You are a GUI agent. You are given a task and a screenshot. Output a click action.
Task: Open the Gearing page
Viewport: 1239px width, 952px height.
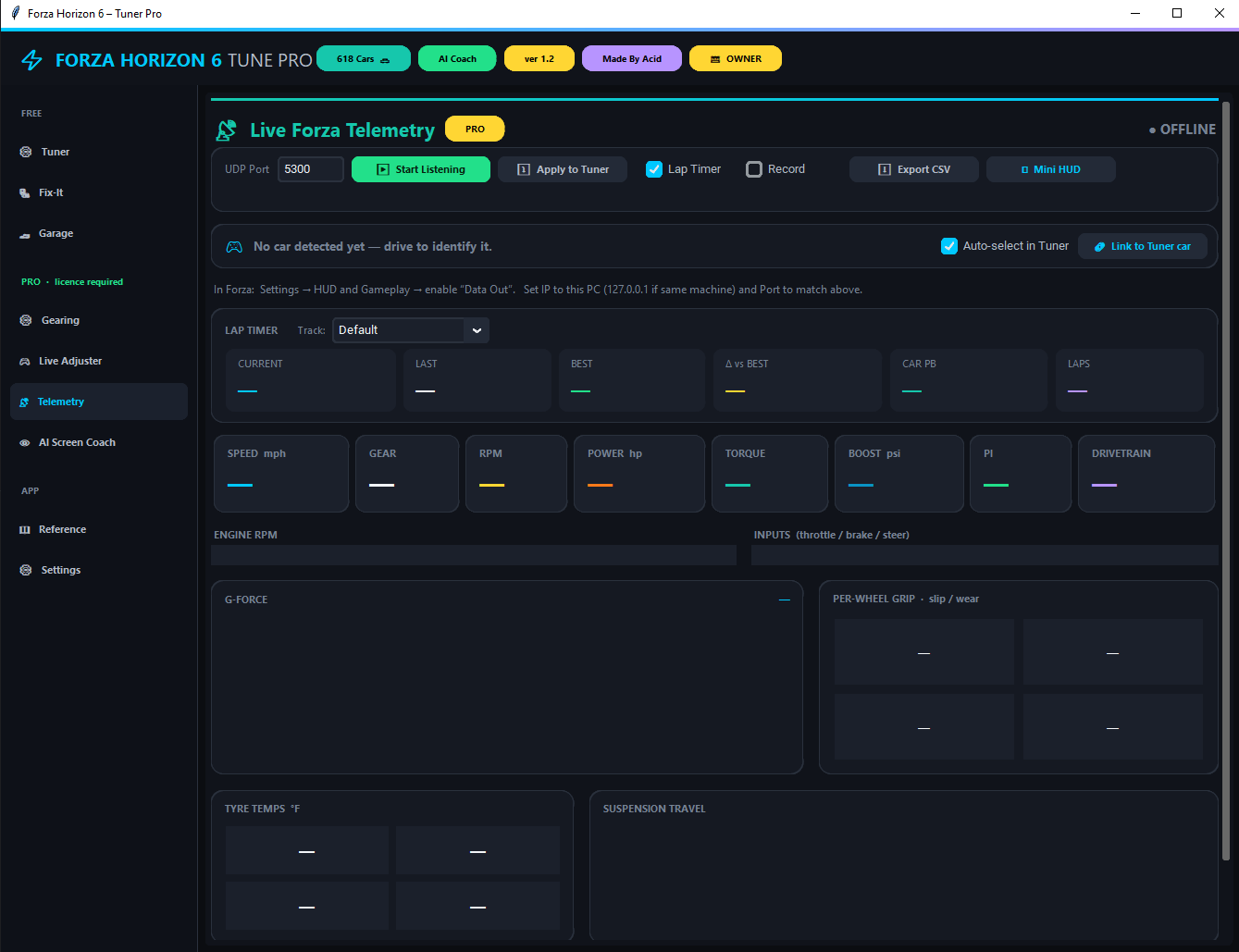99,320
